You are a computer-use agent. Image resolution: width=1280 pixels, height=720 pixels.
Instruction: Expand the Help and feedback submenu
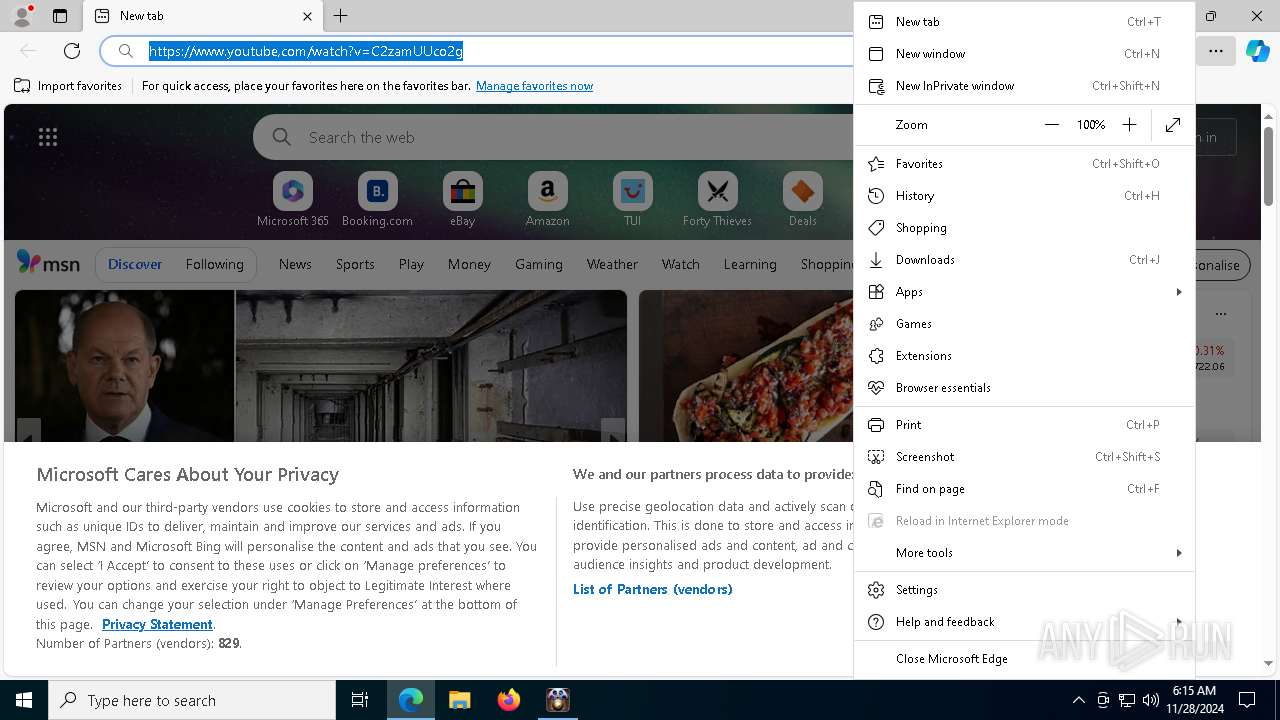coord(1024,622)
